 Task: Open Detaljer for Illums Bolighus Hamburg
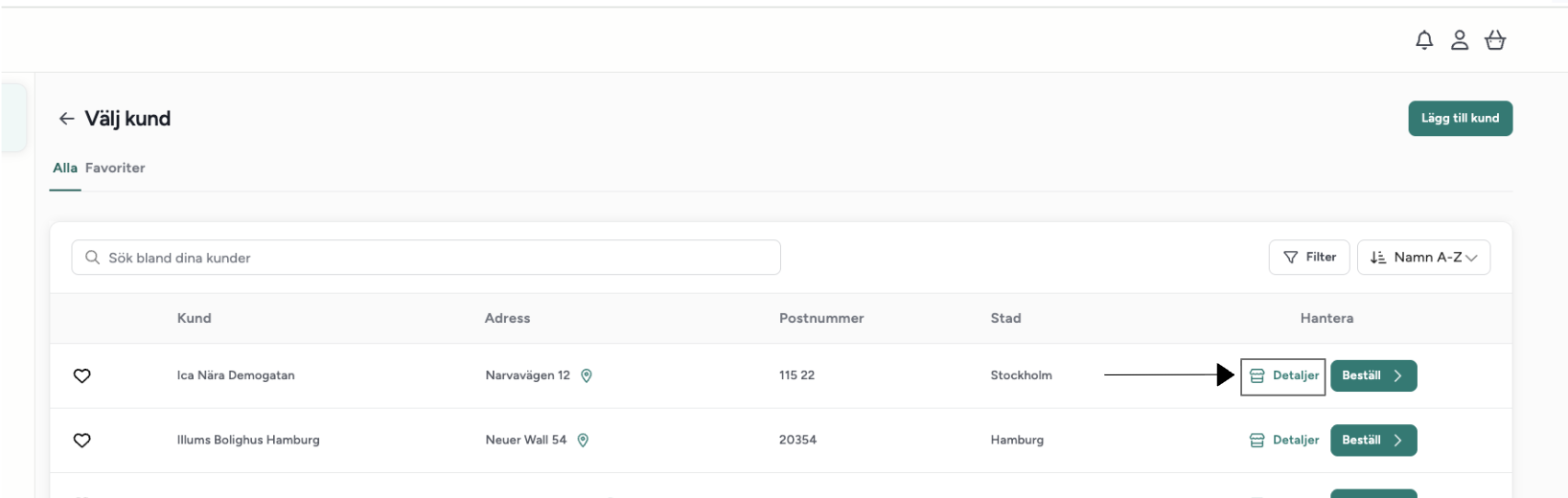1284,441
